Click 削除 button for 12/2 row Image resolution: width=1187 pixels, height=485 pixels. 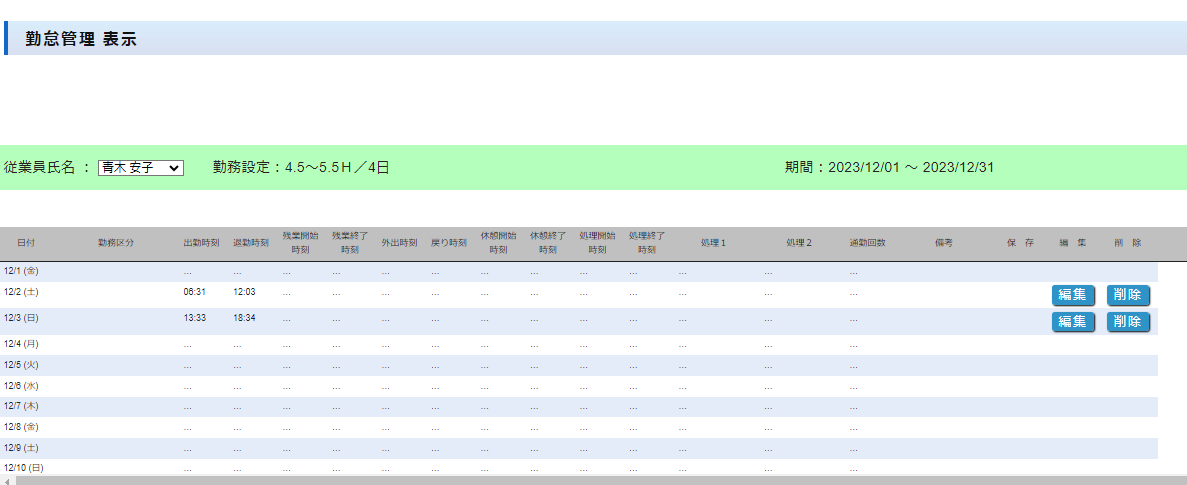1128,295
